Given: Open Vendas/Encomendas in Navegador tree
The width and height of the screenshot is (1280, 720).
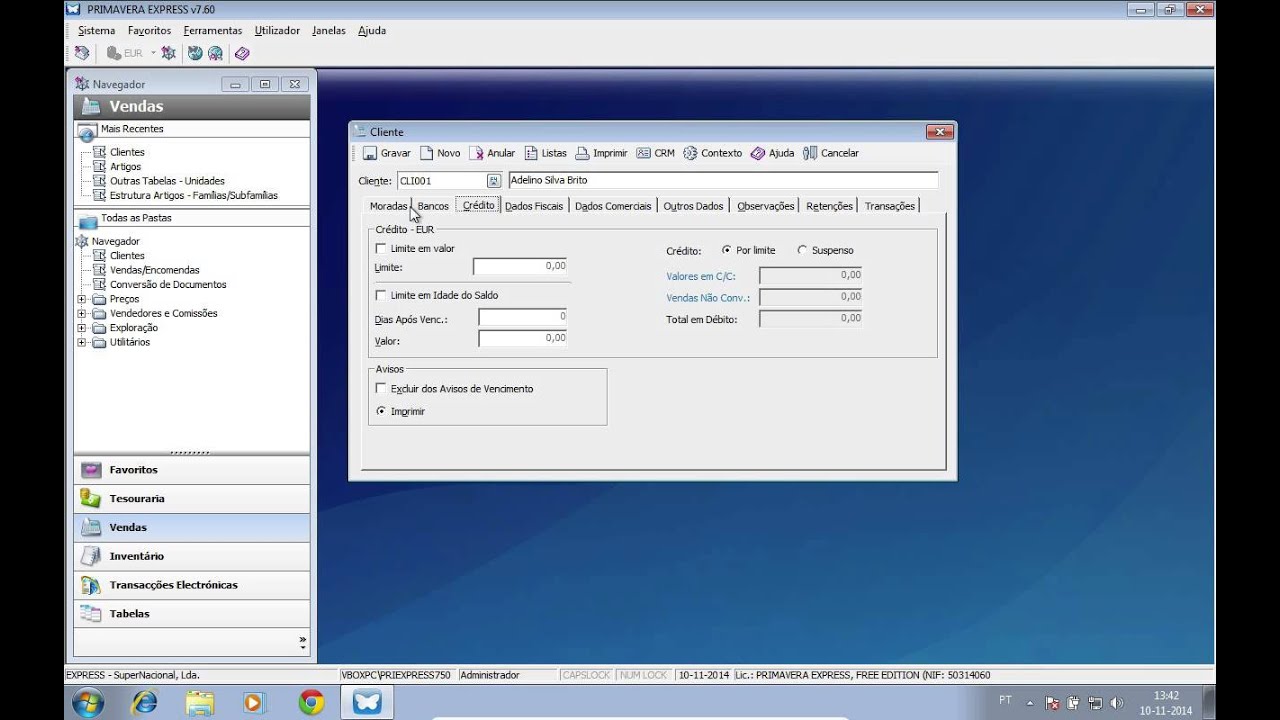Looking at the screenshot, I should [154, 270].
